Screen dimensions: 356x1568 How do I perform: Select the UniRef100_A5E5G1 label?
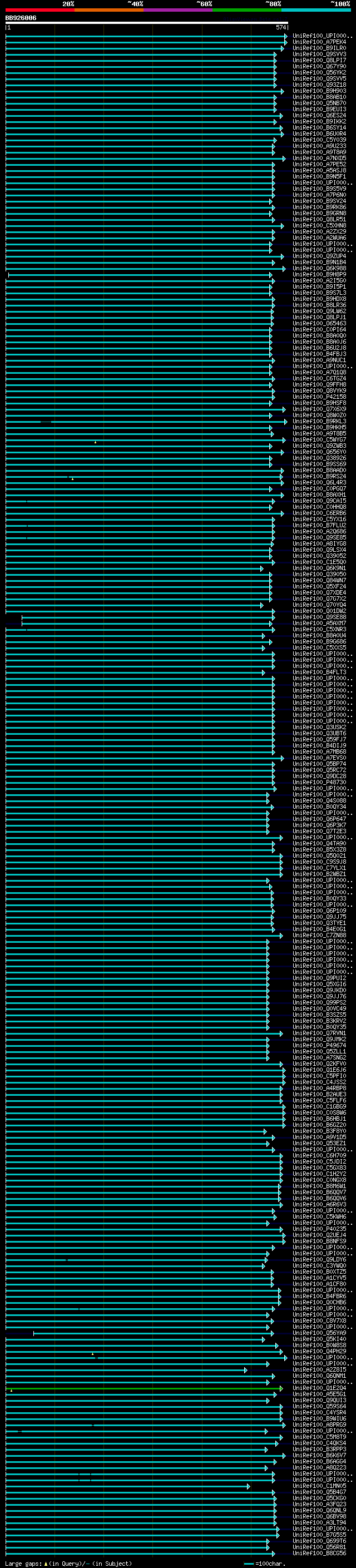click(x=319, y=1394)
